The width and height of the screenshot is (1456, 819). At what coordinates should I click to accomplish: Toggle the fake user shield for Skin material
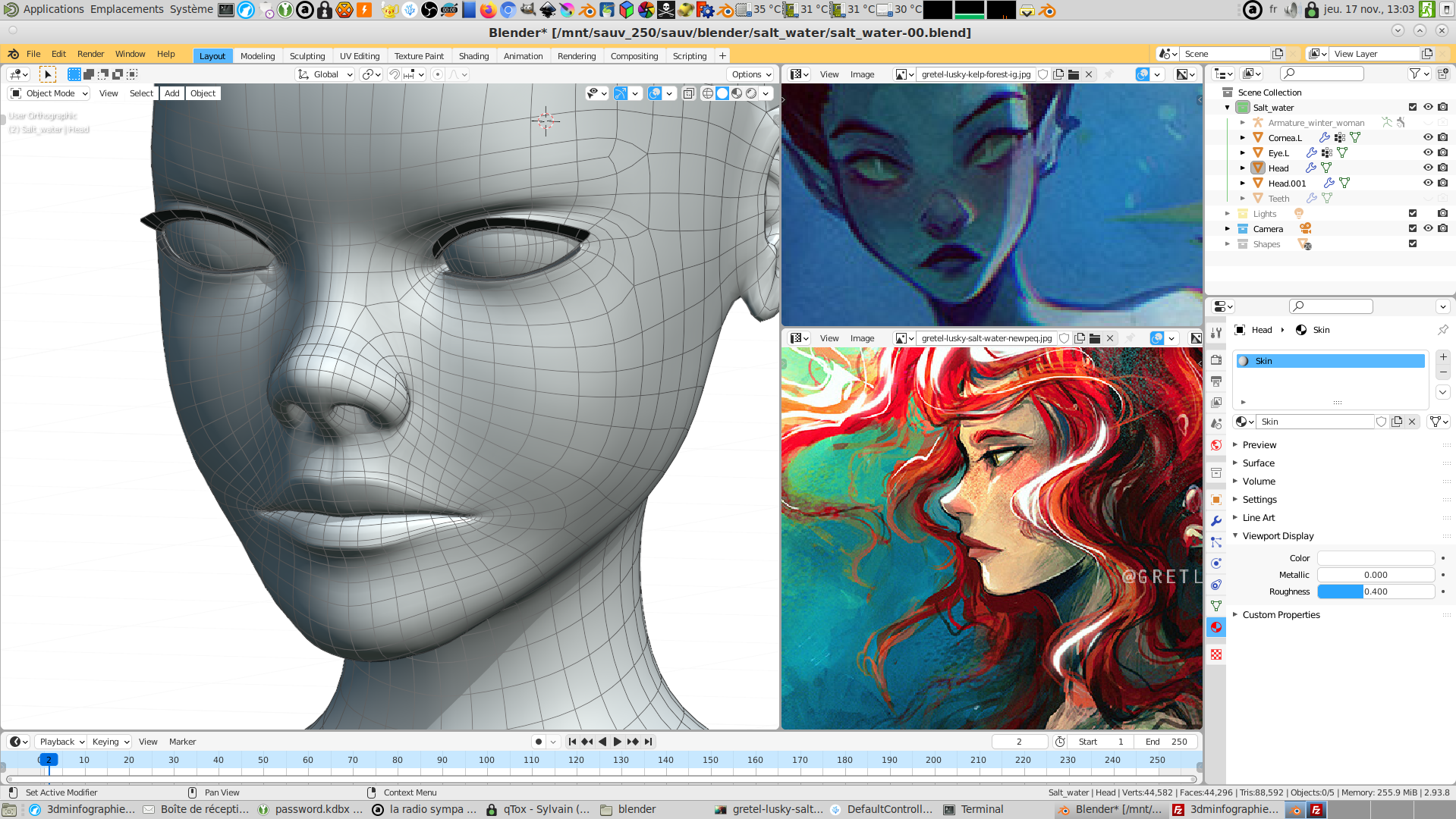[1382, 422]
